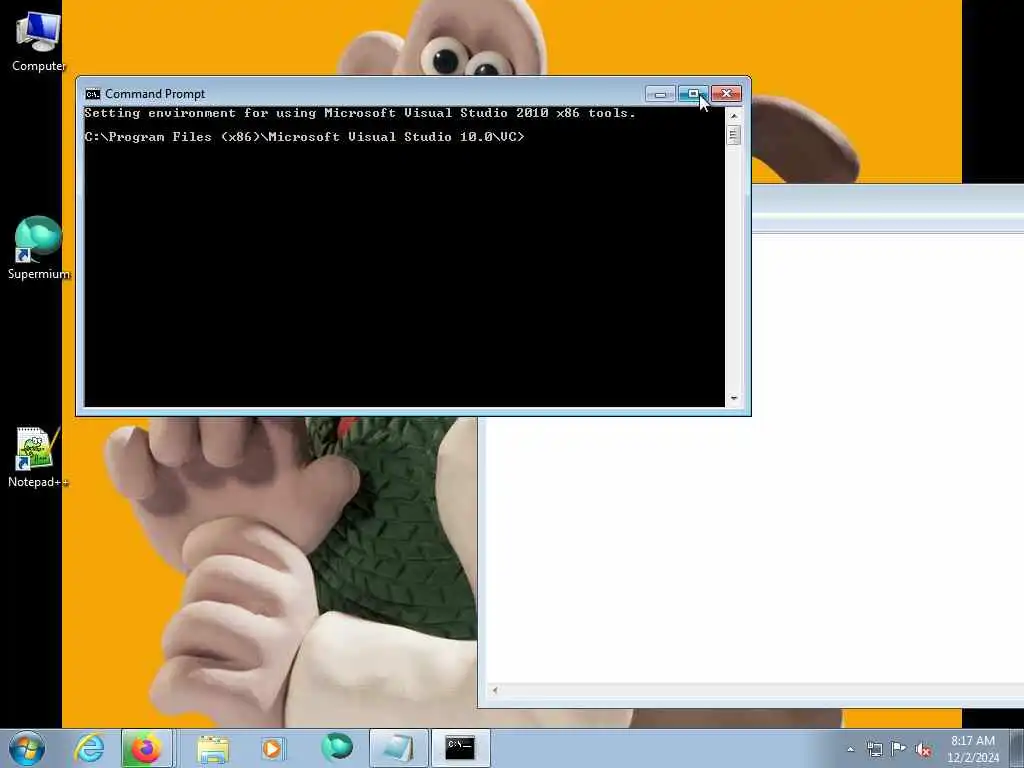Screen dimensions: 1024x768
Task: Click the left scroll arrow in background window
Action: (495, 690)
